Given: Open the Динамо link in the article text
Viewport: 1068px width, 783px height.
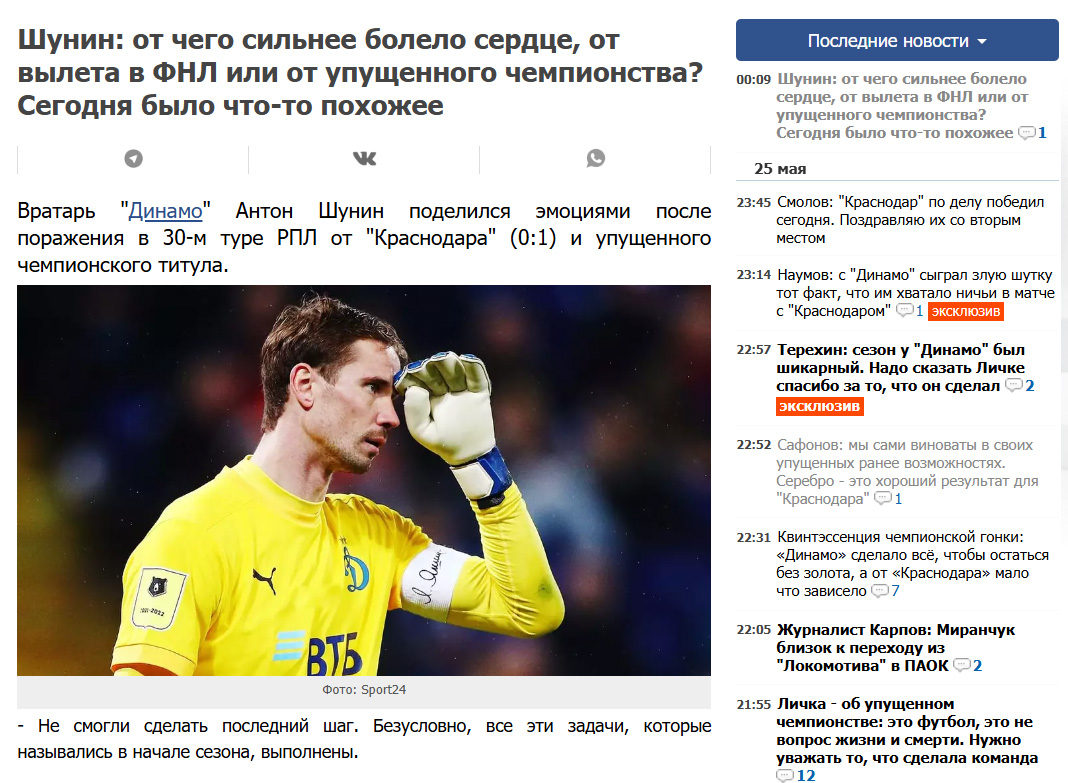Looking at the screenshot, I should [166, 211].
